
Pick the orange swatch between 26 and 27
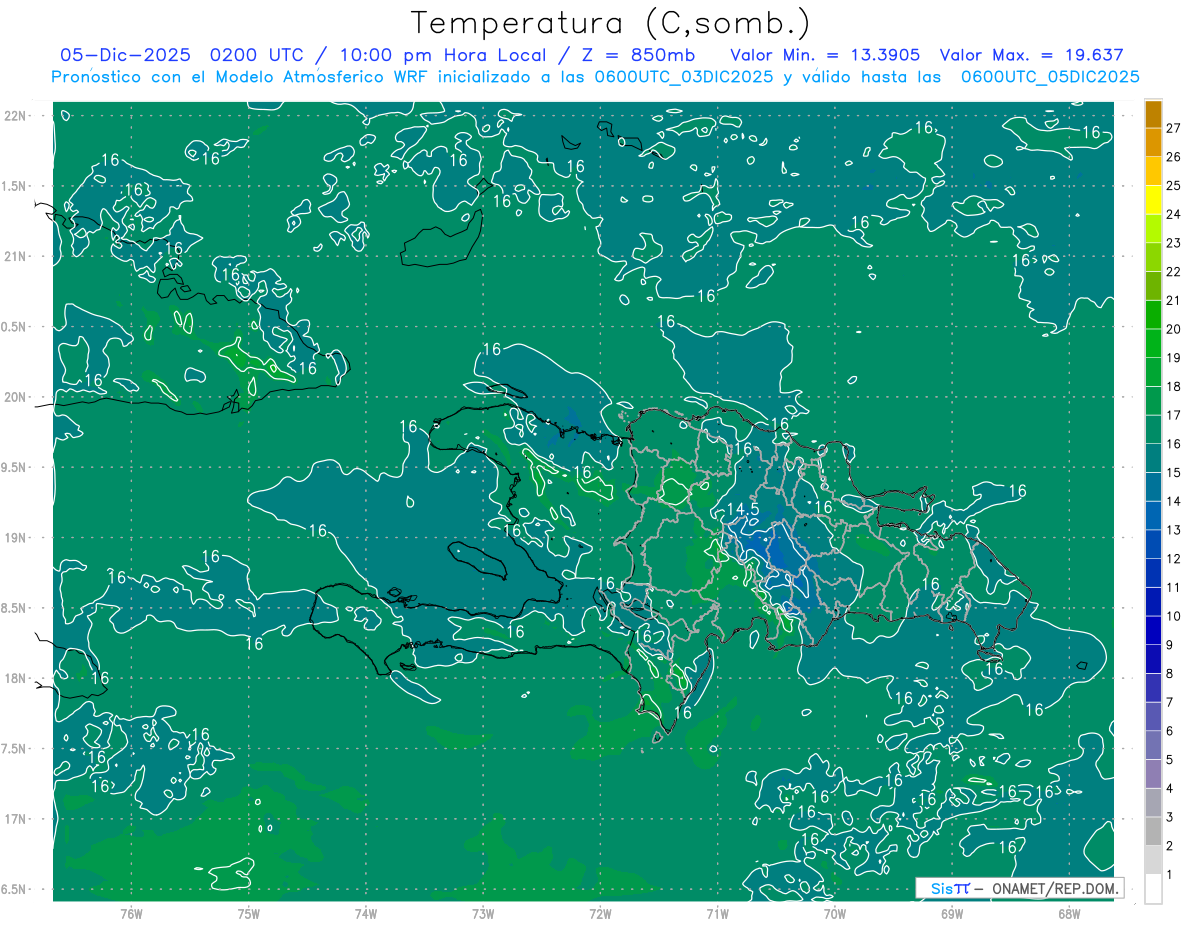click(1153, 142)
